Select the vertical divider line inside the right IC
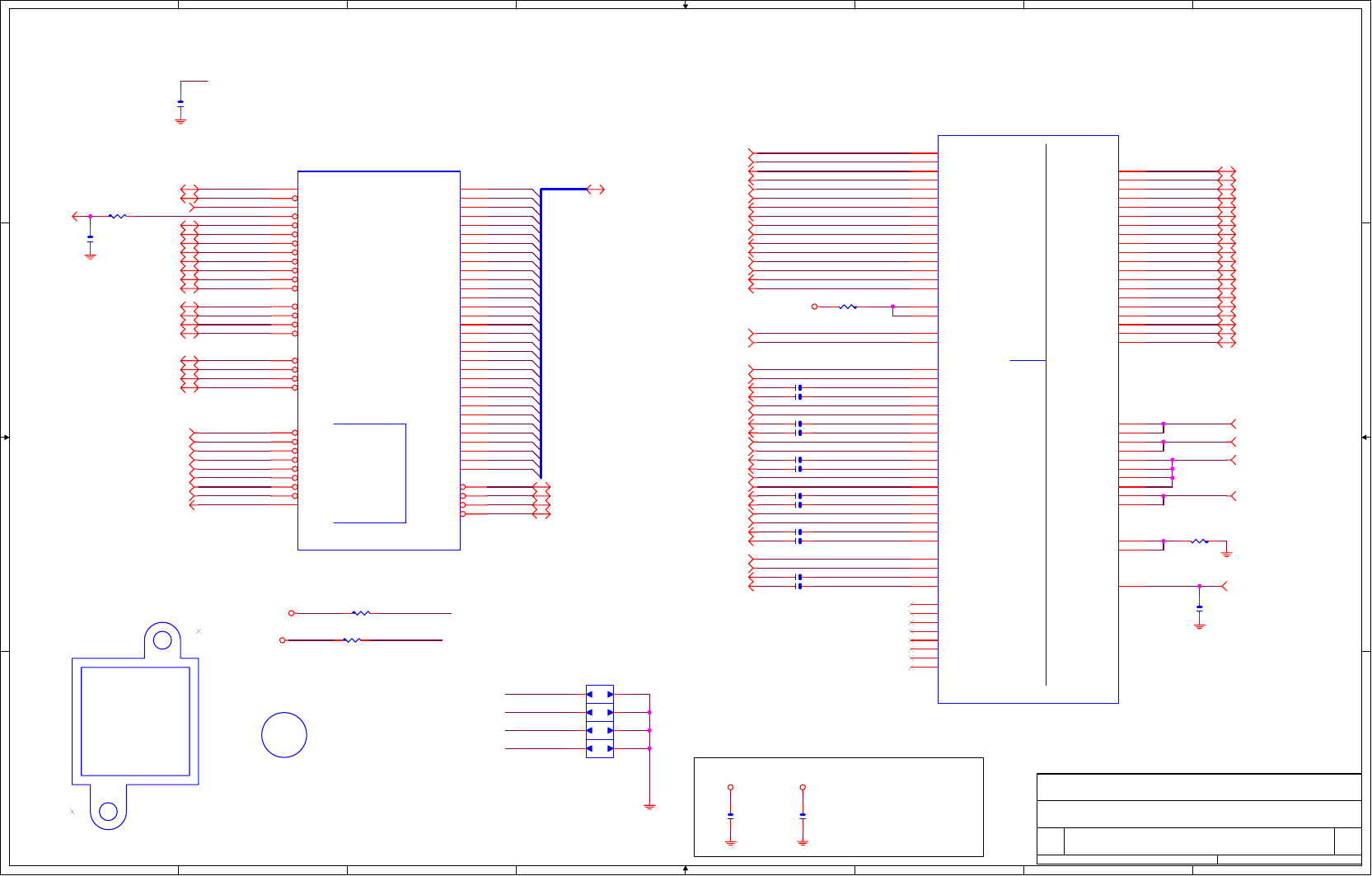Screen dimensions: 1372x876 click(1047, 415)
